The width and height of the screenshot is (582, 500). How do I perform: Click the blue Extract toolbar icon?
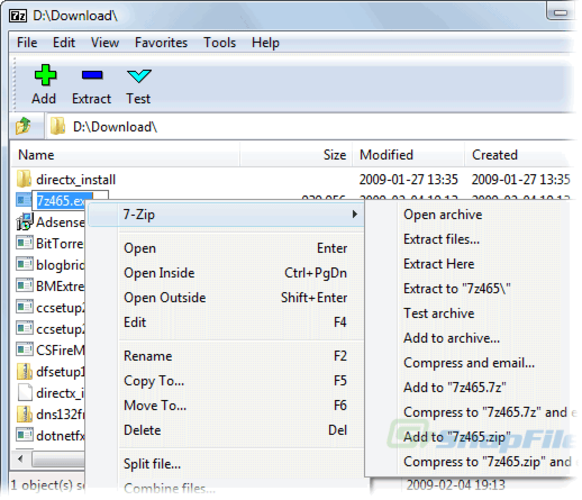pos(92,75)
